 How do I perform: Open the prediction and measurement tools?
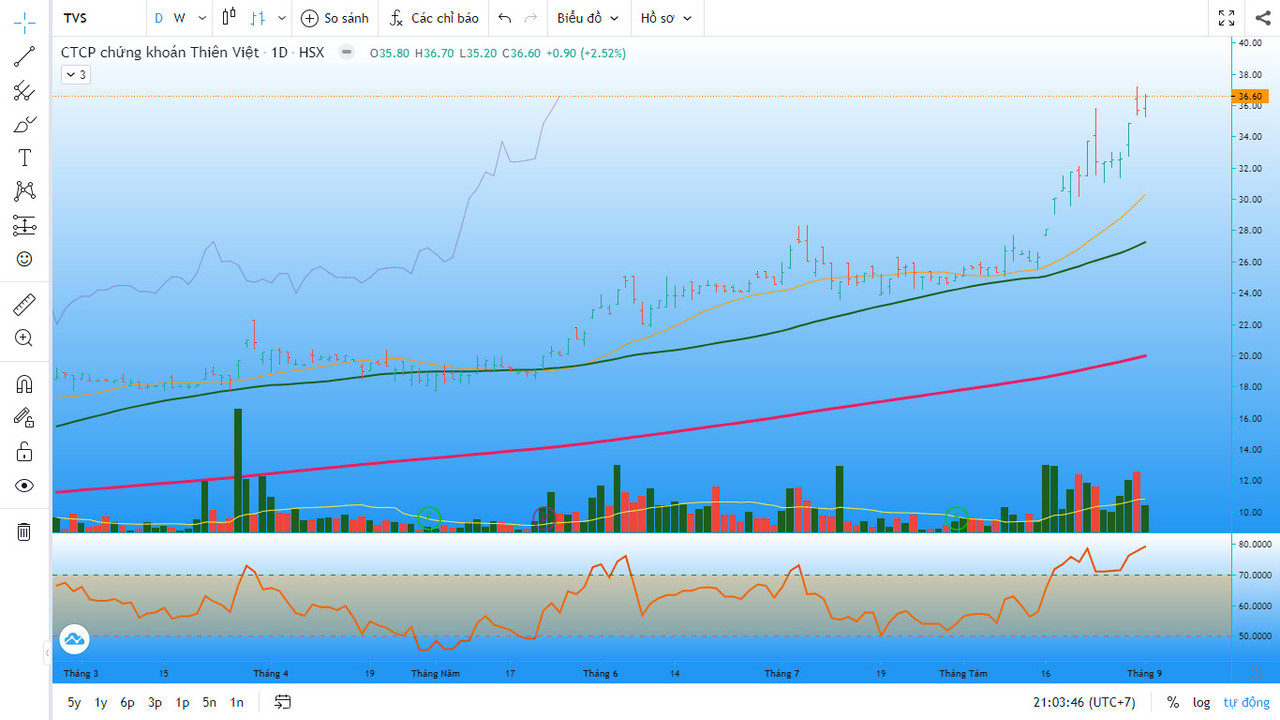[24, 225]
